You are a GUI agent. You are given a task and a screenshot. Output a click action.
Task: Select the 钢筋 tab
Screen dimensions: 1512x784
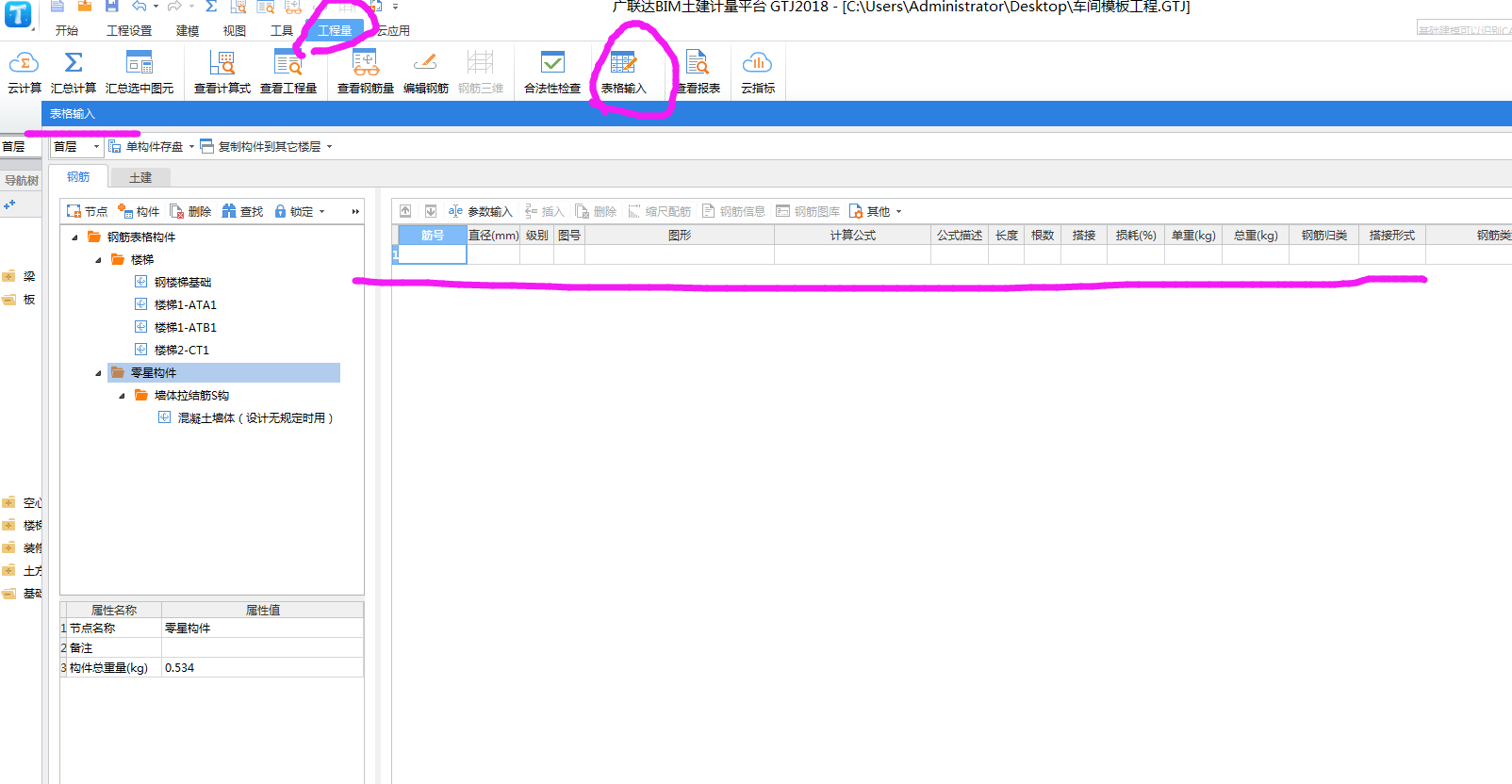tap(78, 177)
